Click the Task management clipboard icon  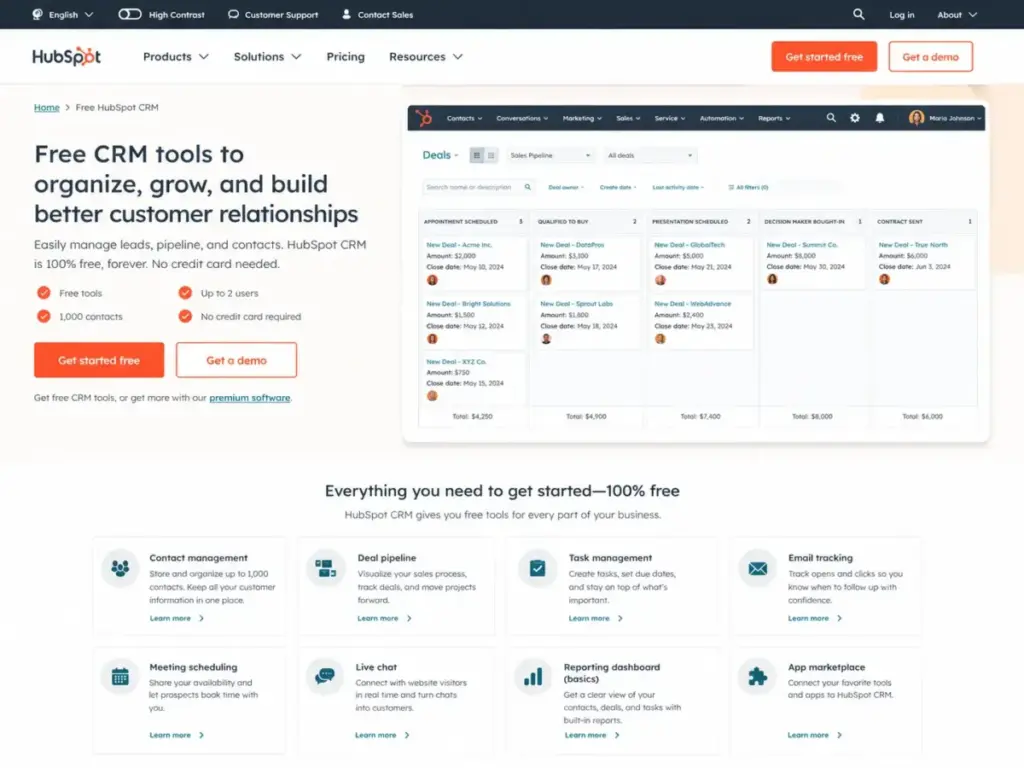[537, 568]
